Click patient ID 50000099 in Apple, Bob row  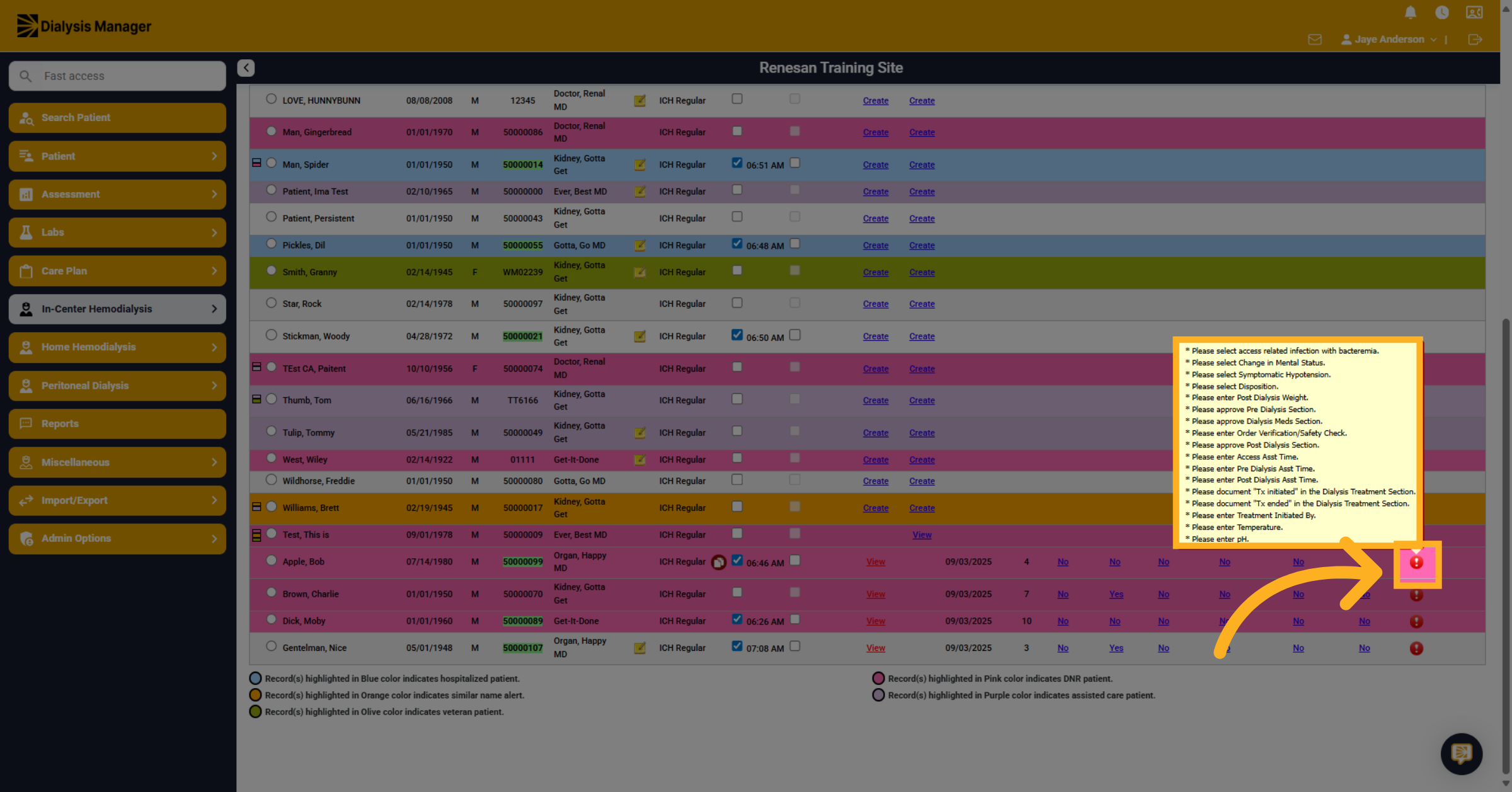pyautogui.click(x=522, y=562)
